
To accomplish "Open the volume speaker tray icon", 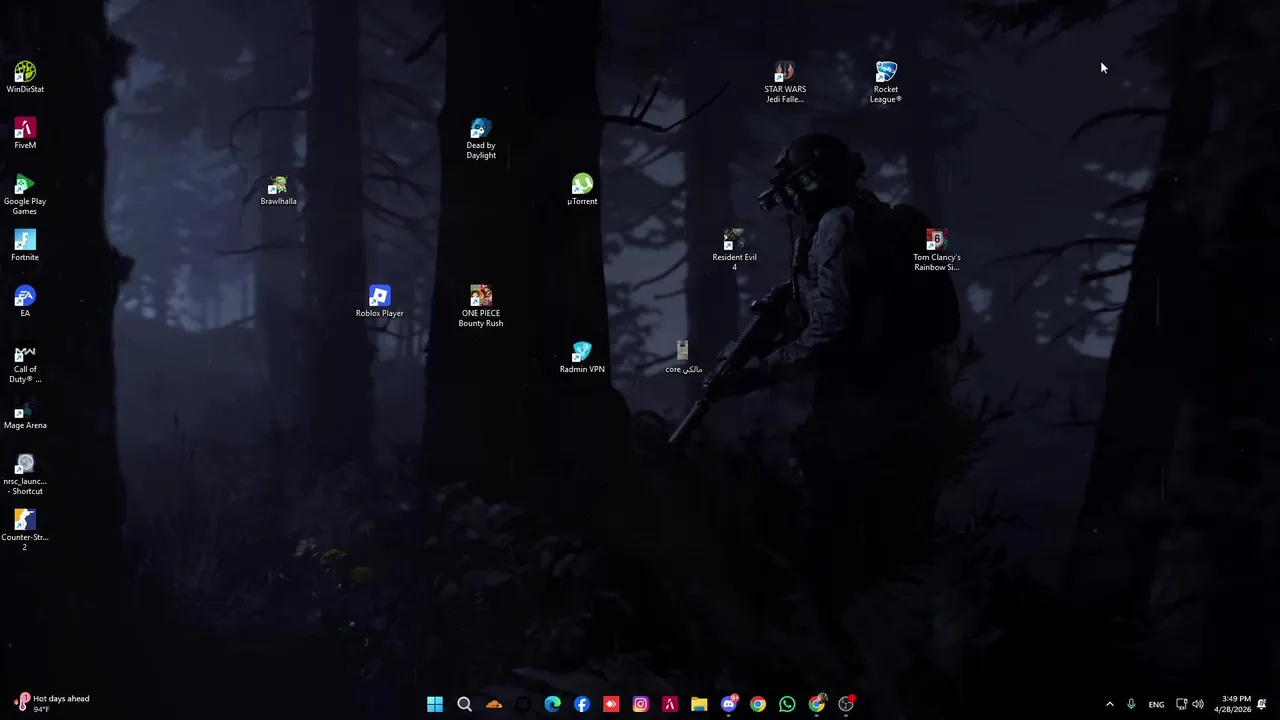I will tap(1198, 704).
